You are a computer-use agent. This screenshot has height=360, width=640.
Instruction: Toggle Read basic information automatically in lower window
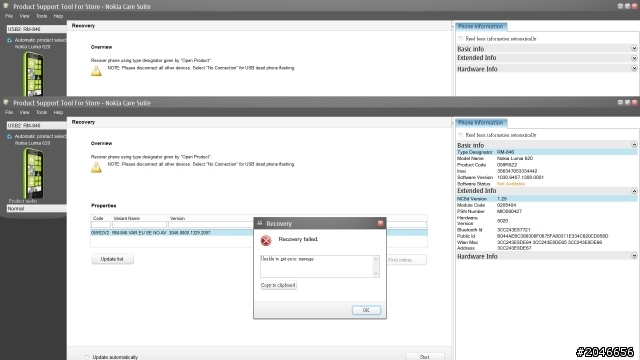460,135
